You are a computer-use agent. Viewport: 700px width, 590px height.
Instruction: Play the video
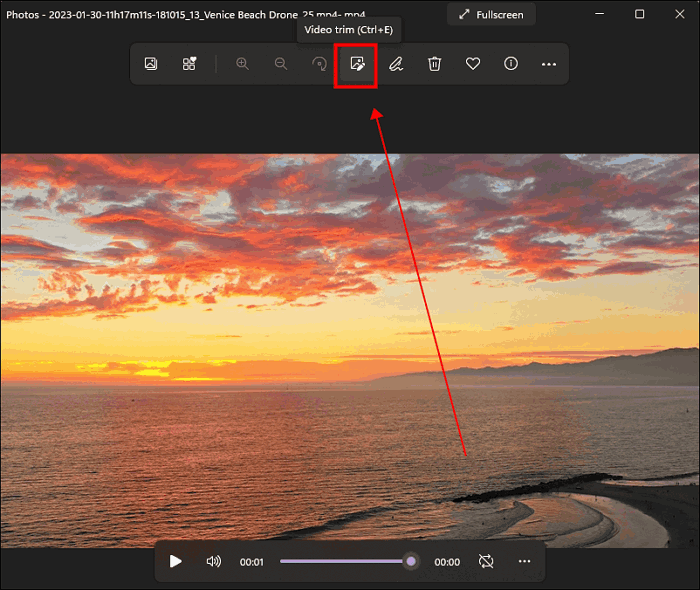pos(176,562)
